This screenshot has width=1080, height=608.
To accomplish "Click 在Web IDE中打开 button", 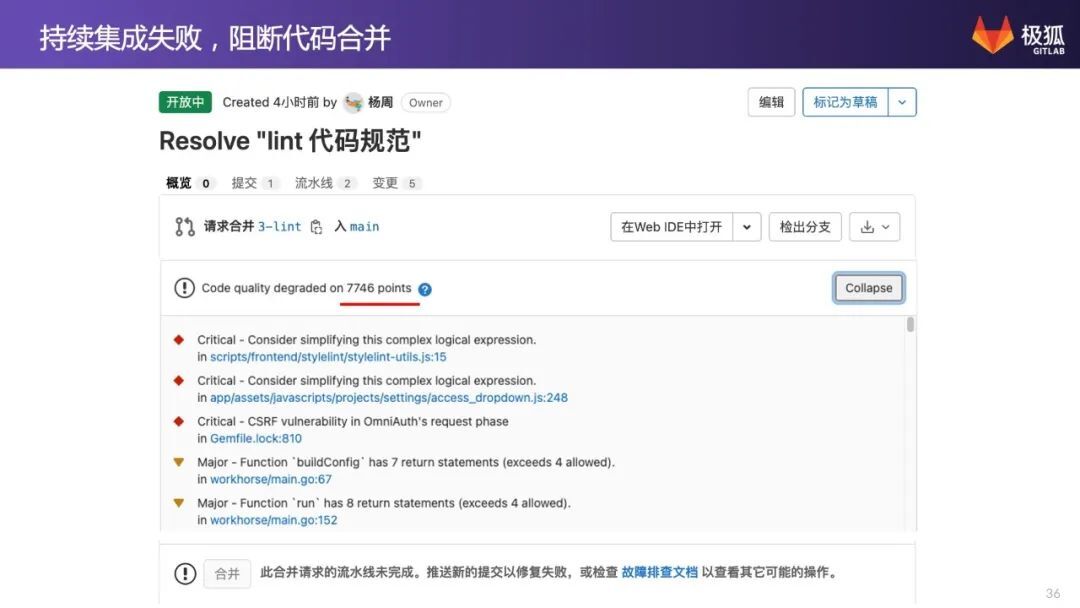I will 672,227.
